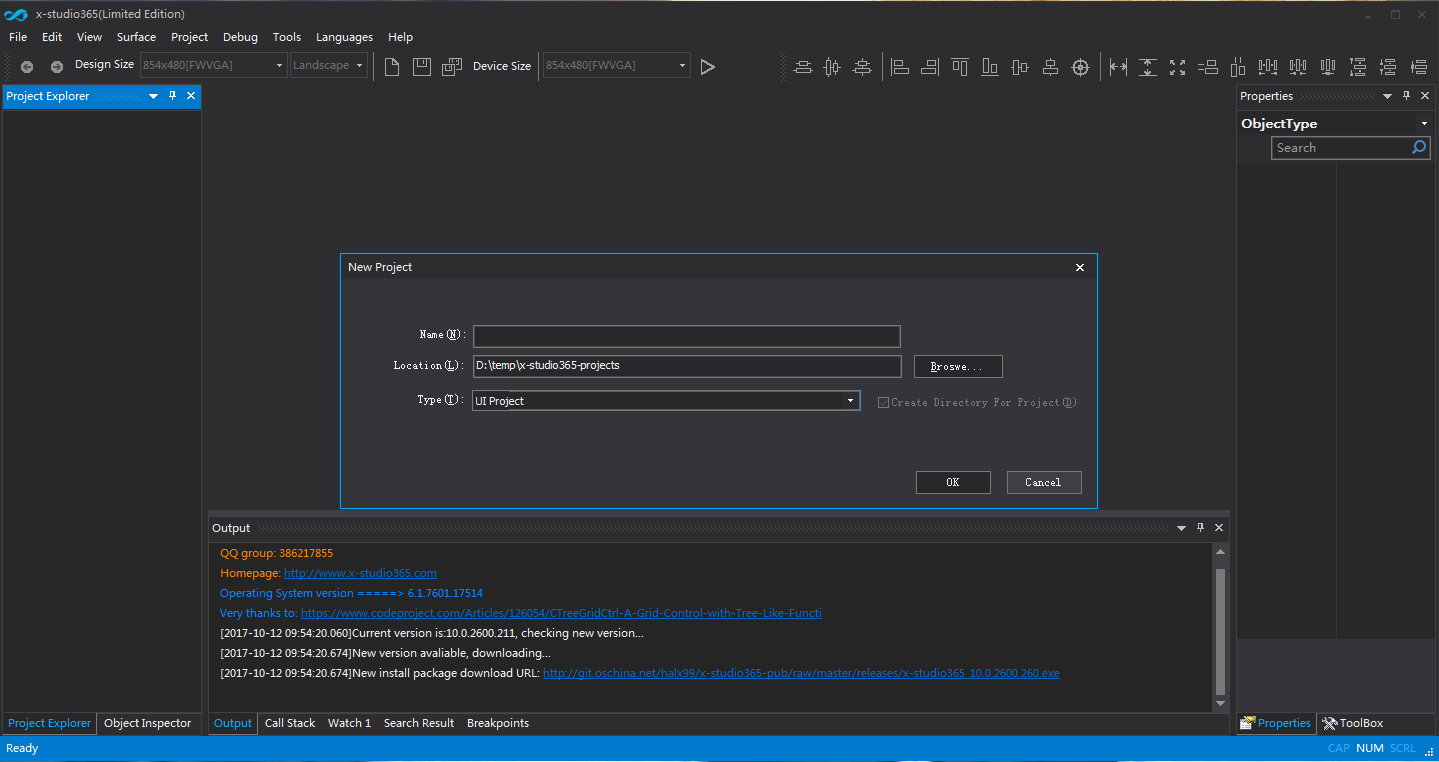
Task: Switch to the ToolBox tab
Action: click(1353, 723)
